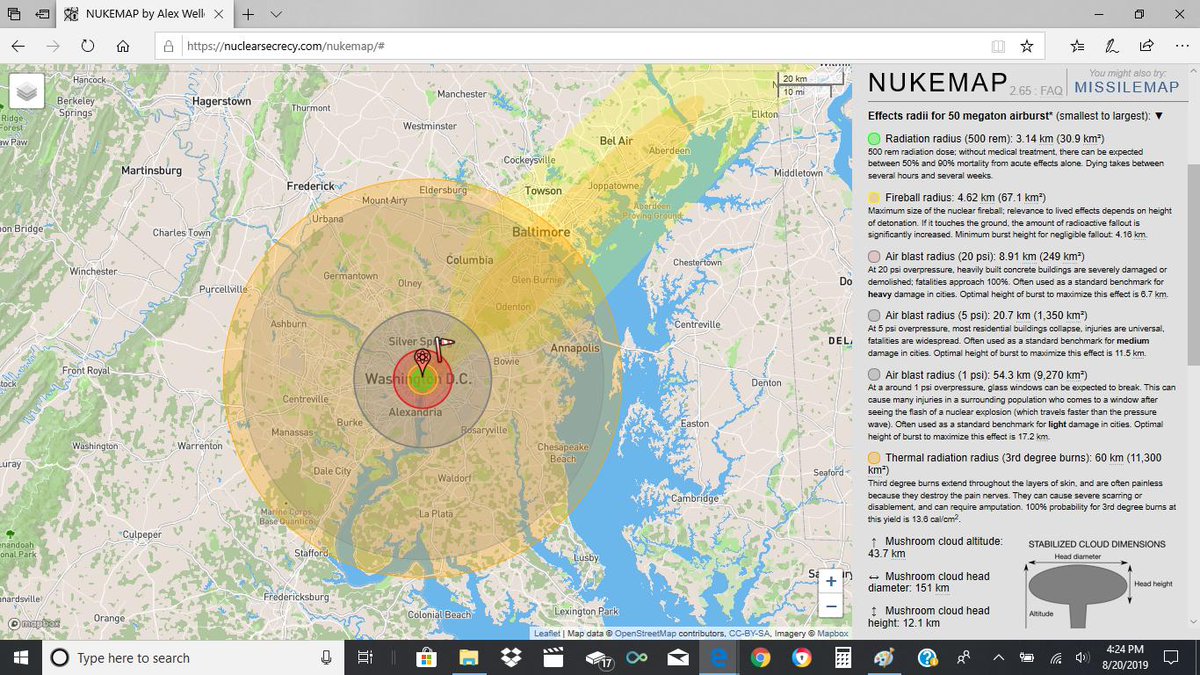Close the NUKEMAP tab

[x=219, y=15]
